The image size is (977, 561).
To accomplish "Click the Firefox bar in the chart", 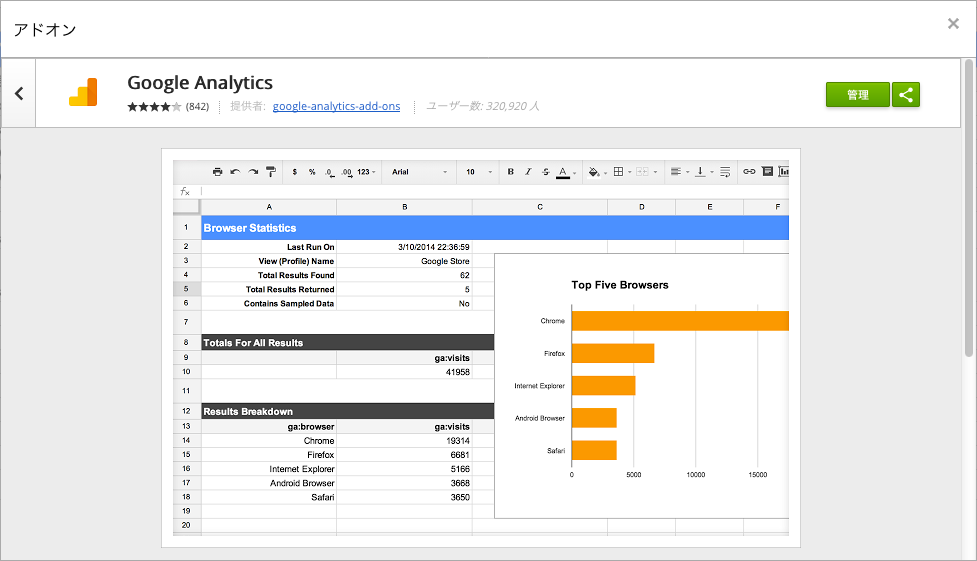I will coord(613,353).
